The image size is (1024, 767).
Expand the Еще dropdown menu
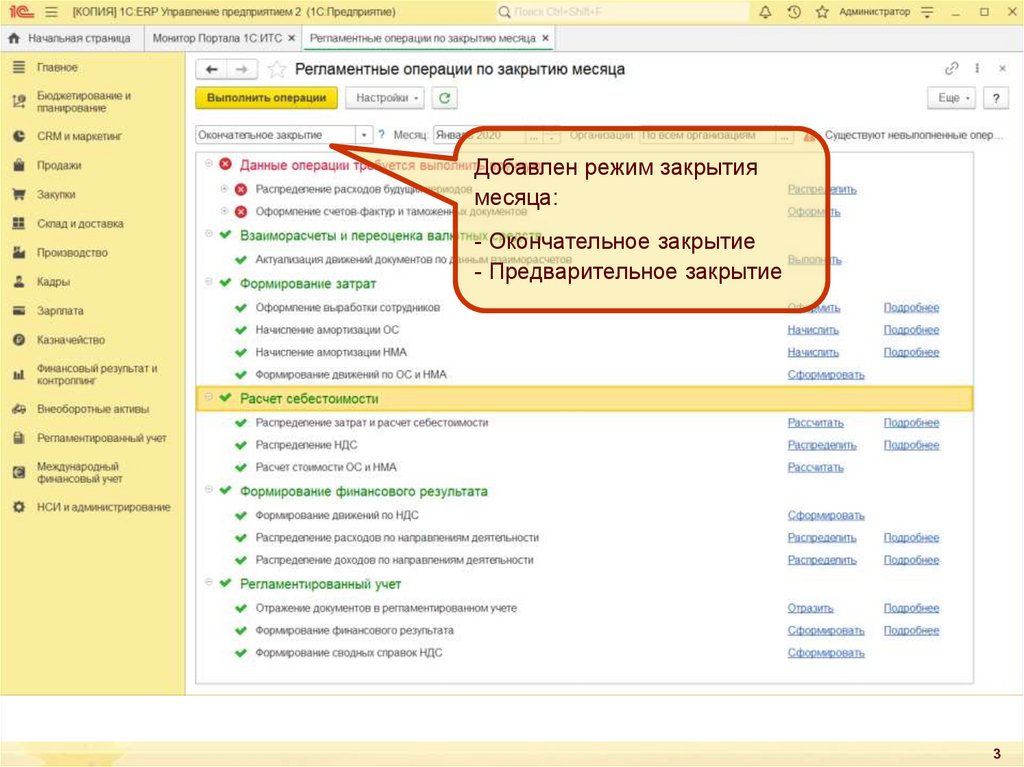click(953, 98)
